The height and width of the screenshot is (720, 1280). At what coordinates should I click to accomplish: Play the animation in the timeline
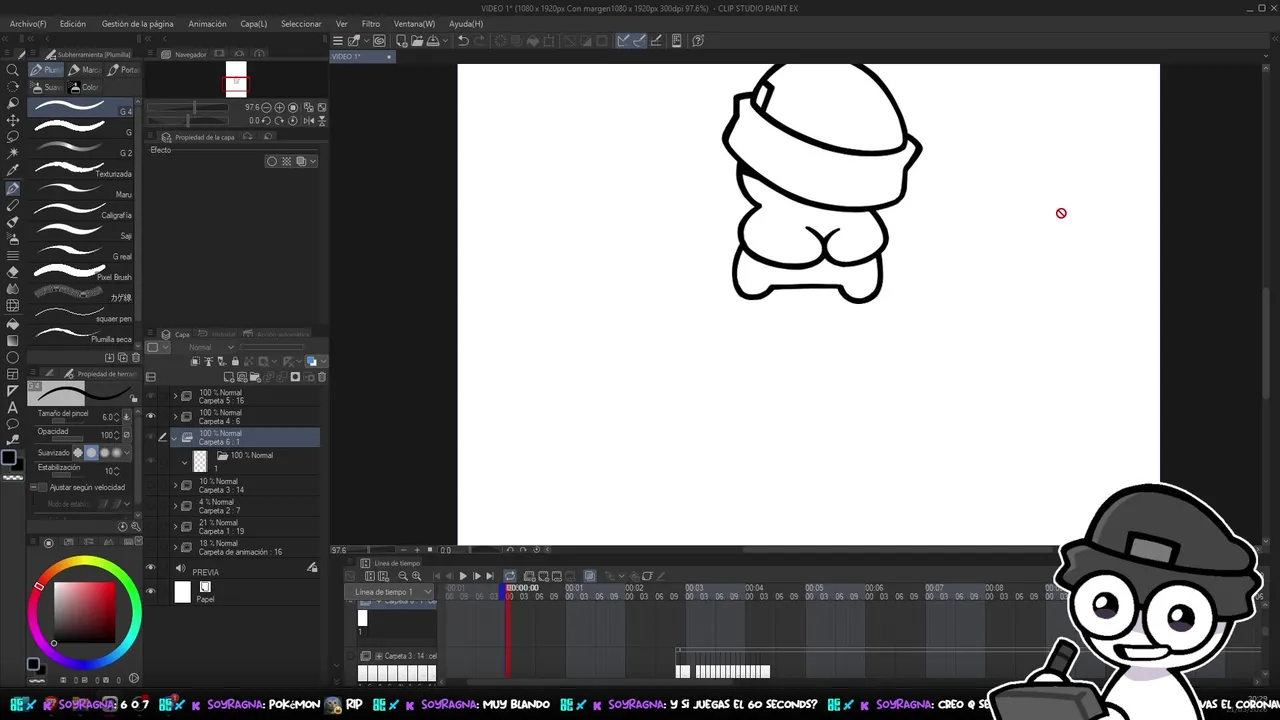coord(463,576)
